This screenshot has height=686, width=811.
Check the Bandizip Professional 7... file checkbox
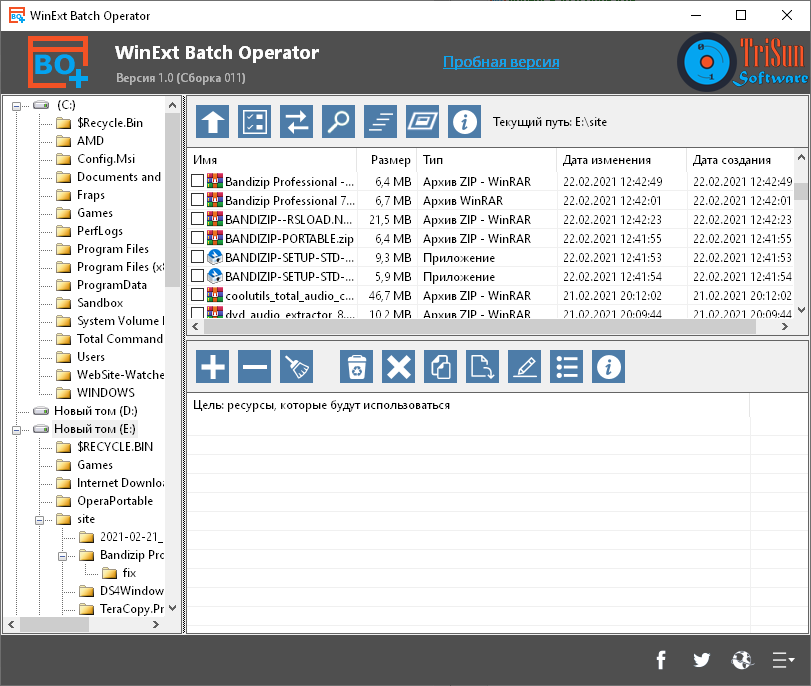coord(197,200)
